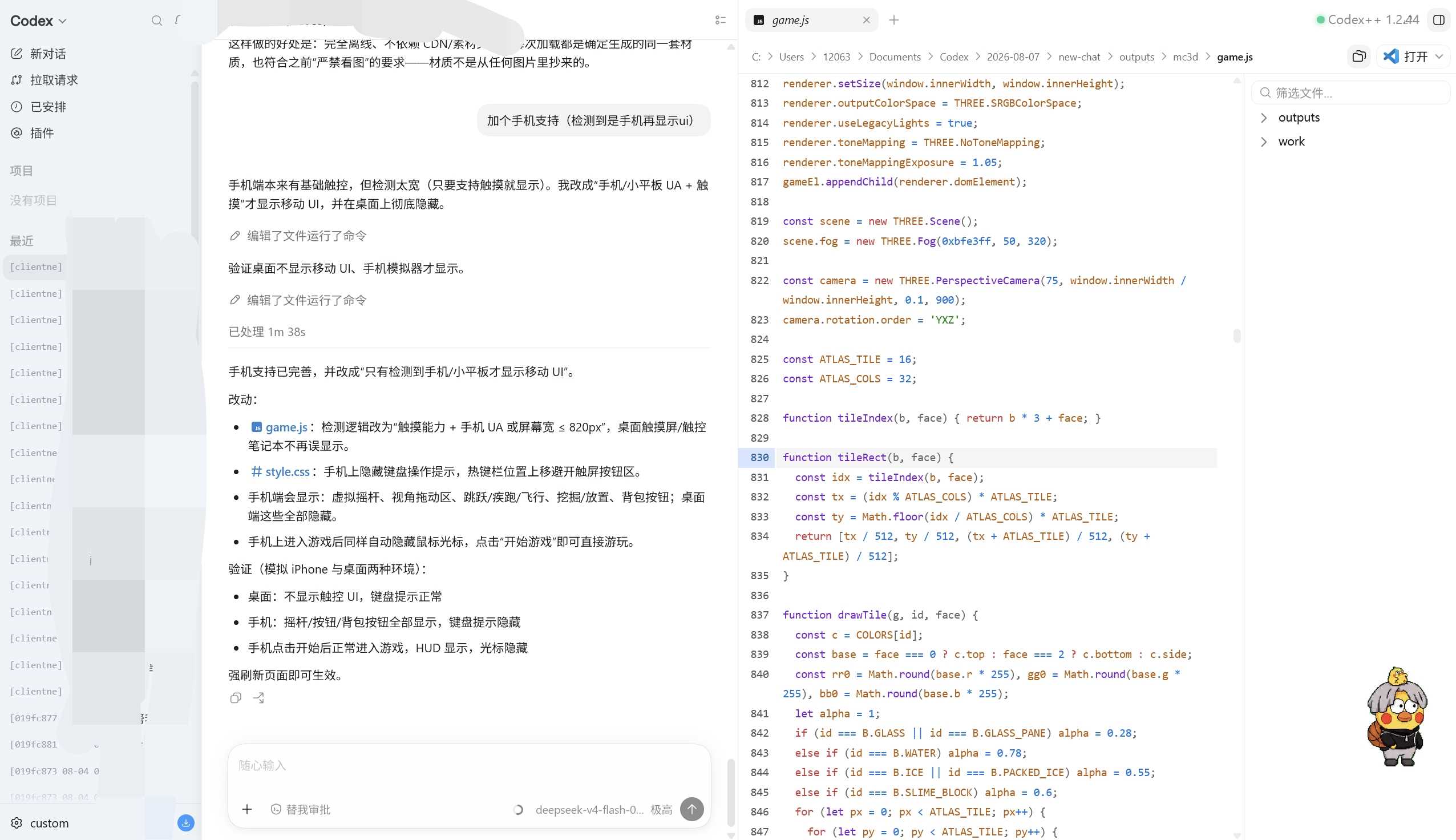Click the Users breadcrumb segment
Viewport: 1456px width, 840px height.
791,57
